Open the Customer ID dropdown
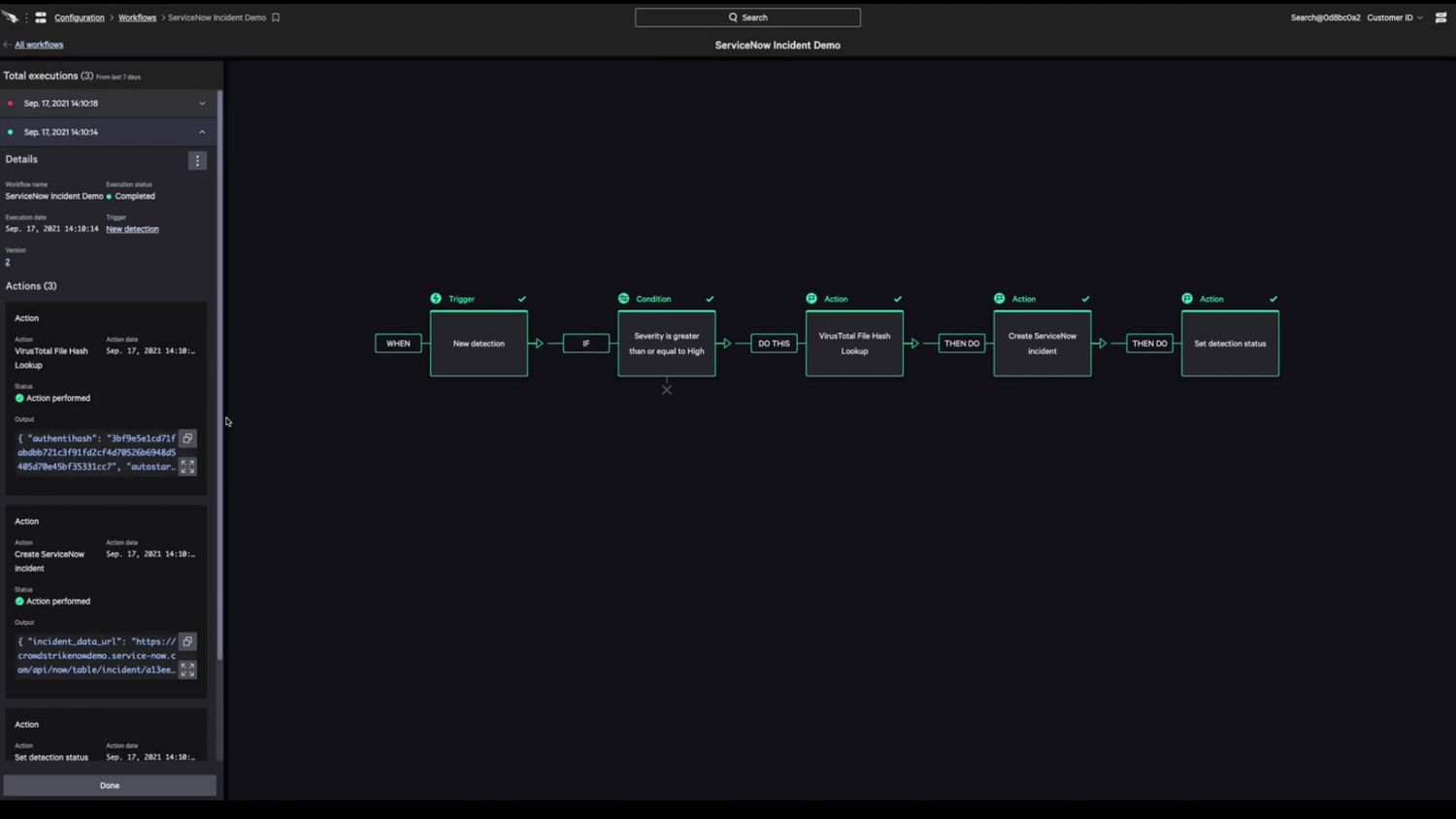 [x=1395, y=17]
